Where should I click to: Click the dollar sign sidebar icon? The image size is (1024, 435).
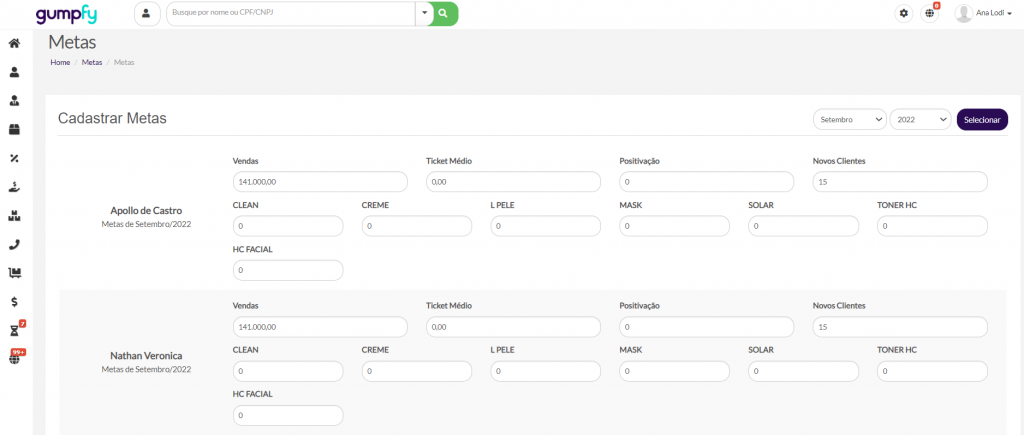pyautogui.click(x=14, y=301)
